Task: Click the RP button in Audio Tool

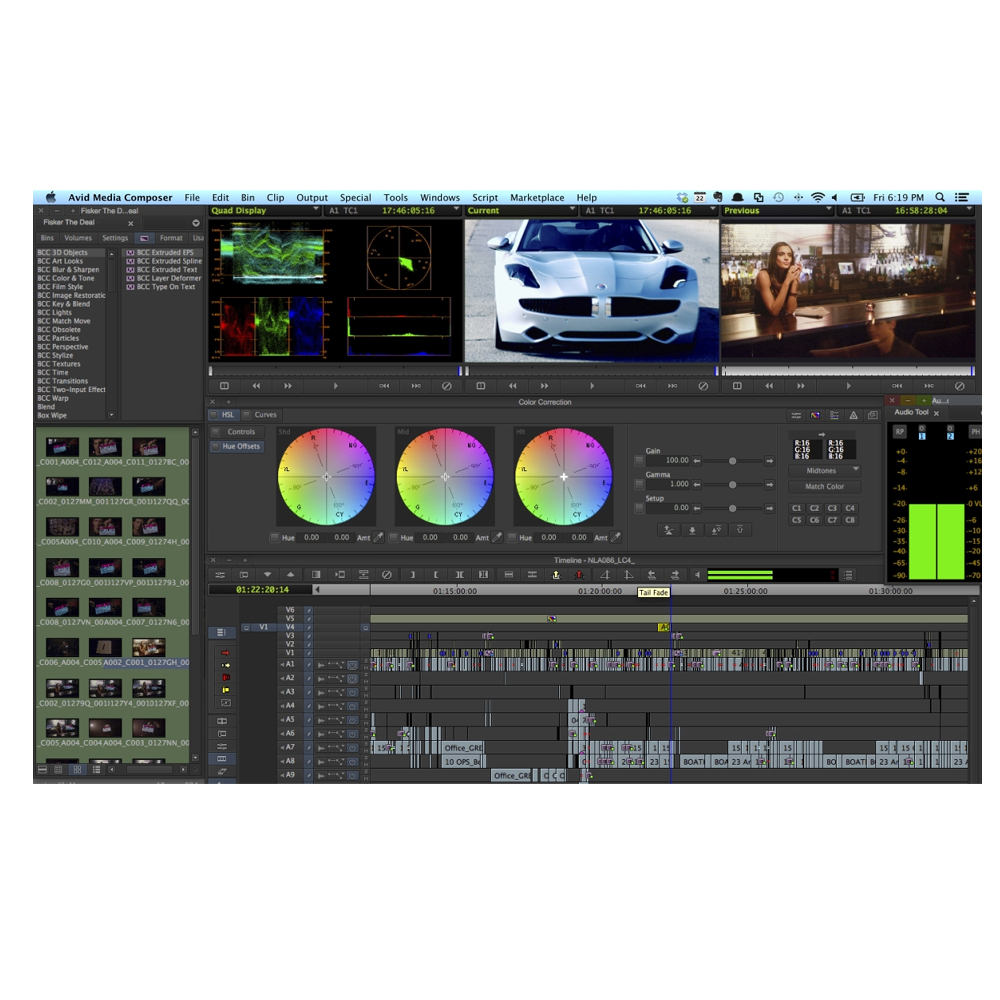Action: [x=900, y=432]
